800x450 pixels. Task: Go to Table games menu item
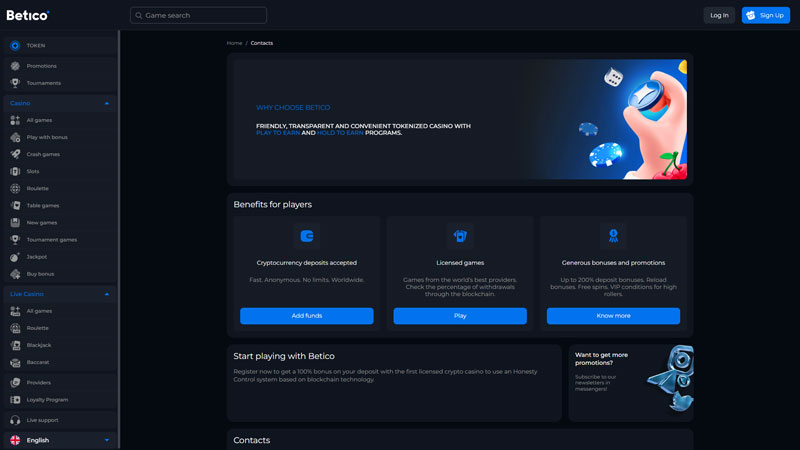pyautogui.click(x=42, y=205)
